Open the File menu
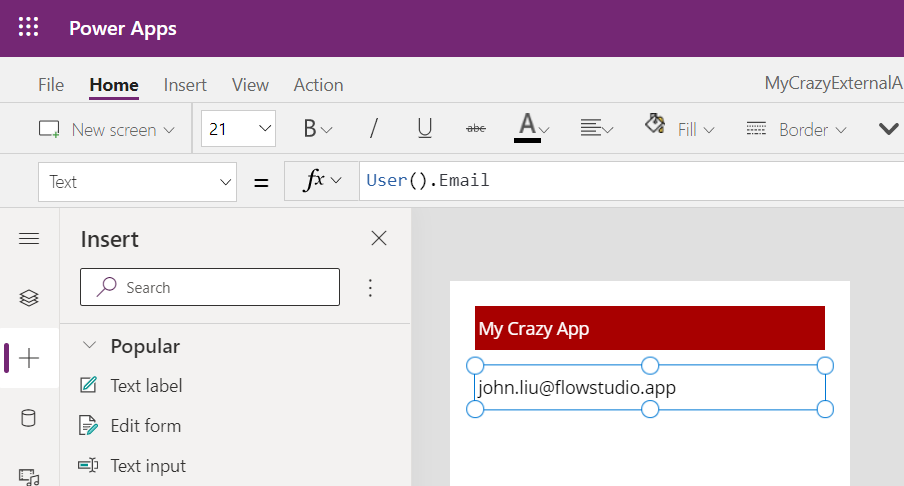Screen dimensions: 904x486 tap(51, 85)
